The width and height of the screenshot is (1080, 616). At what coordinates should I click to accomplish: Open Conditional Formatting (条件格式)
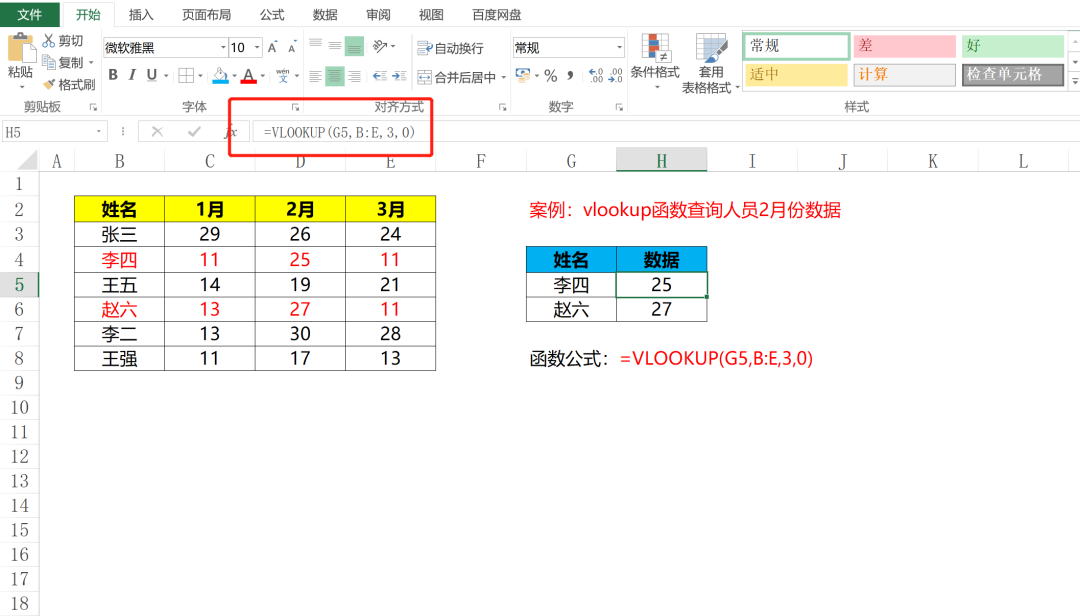pos(655,61)
